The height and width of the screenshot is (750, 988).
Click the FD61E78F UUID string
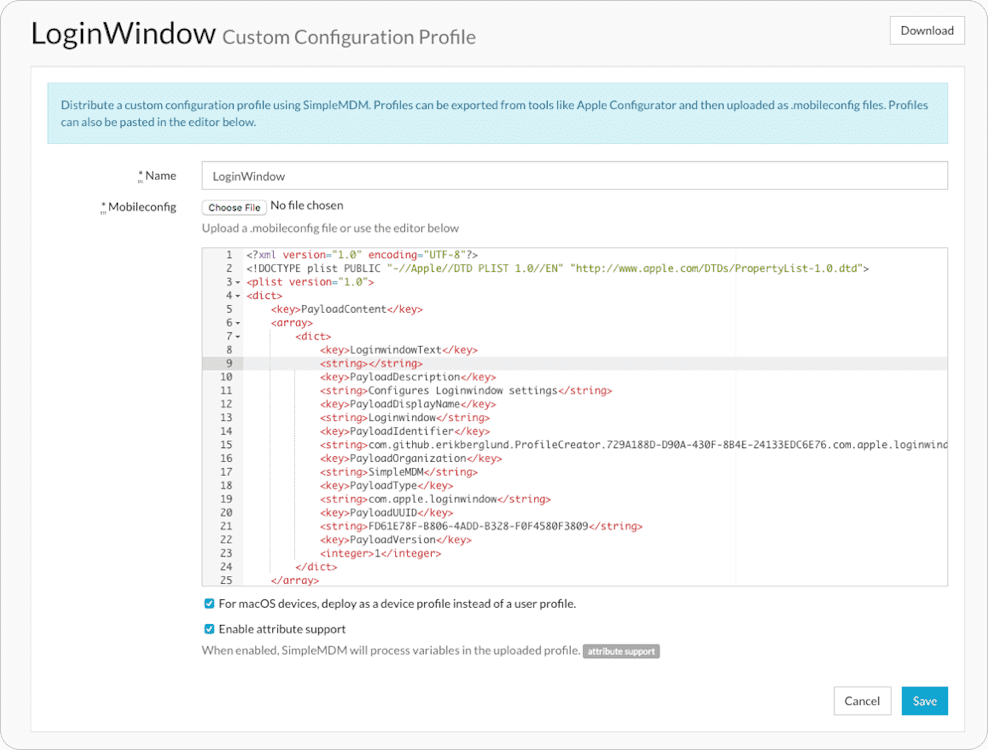pos(481,526)
